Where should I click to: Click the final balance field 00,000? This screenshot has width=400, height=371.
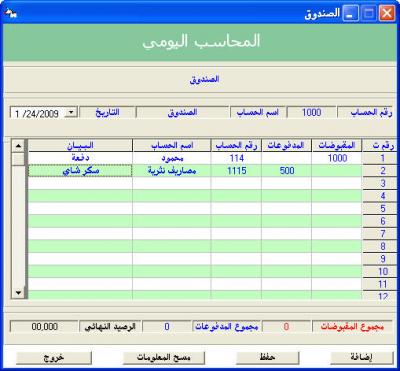[44, 327]
